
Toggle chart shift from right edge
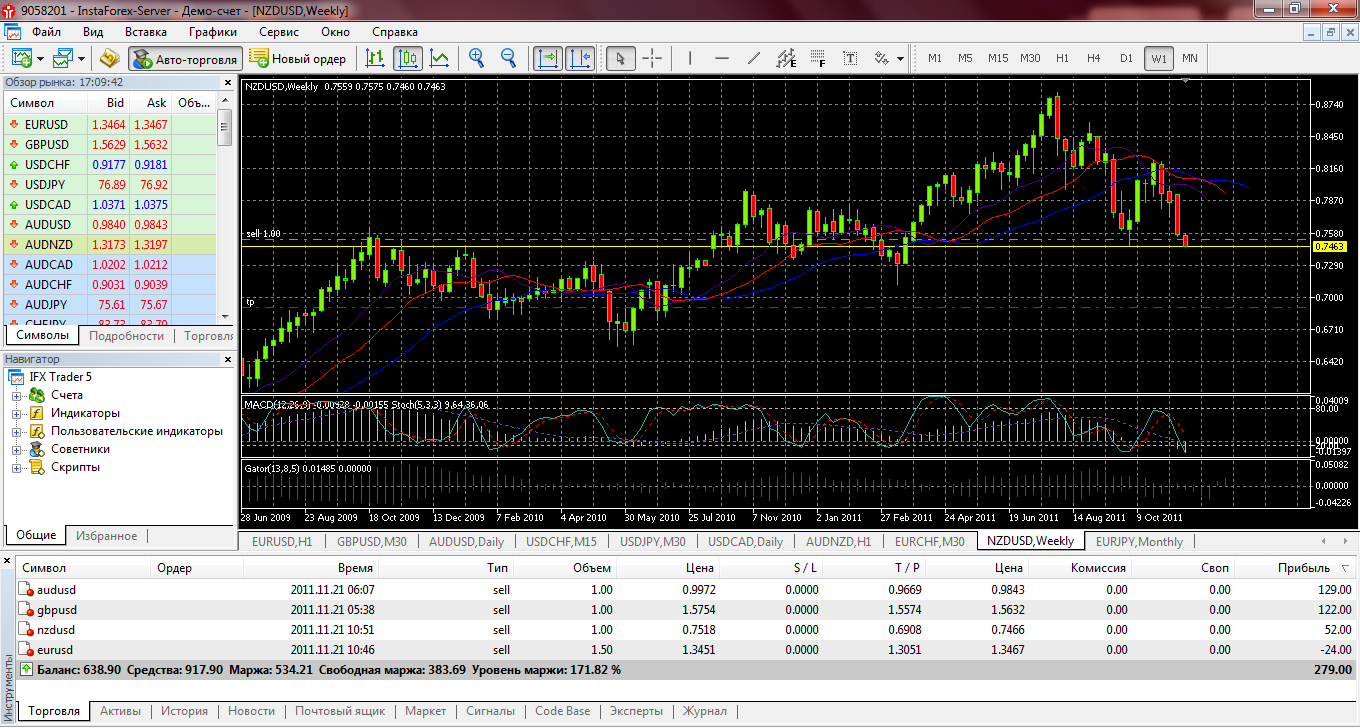tap(580, 58)
